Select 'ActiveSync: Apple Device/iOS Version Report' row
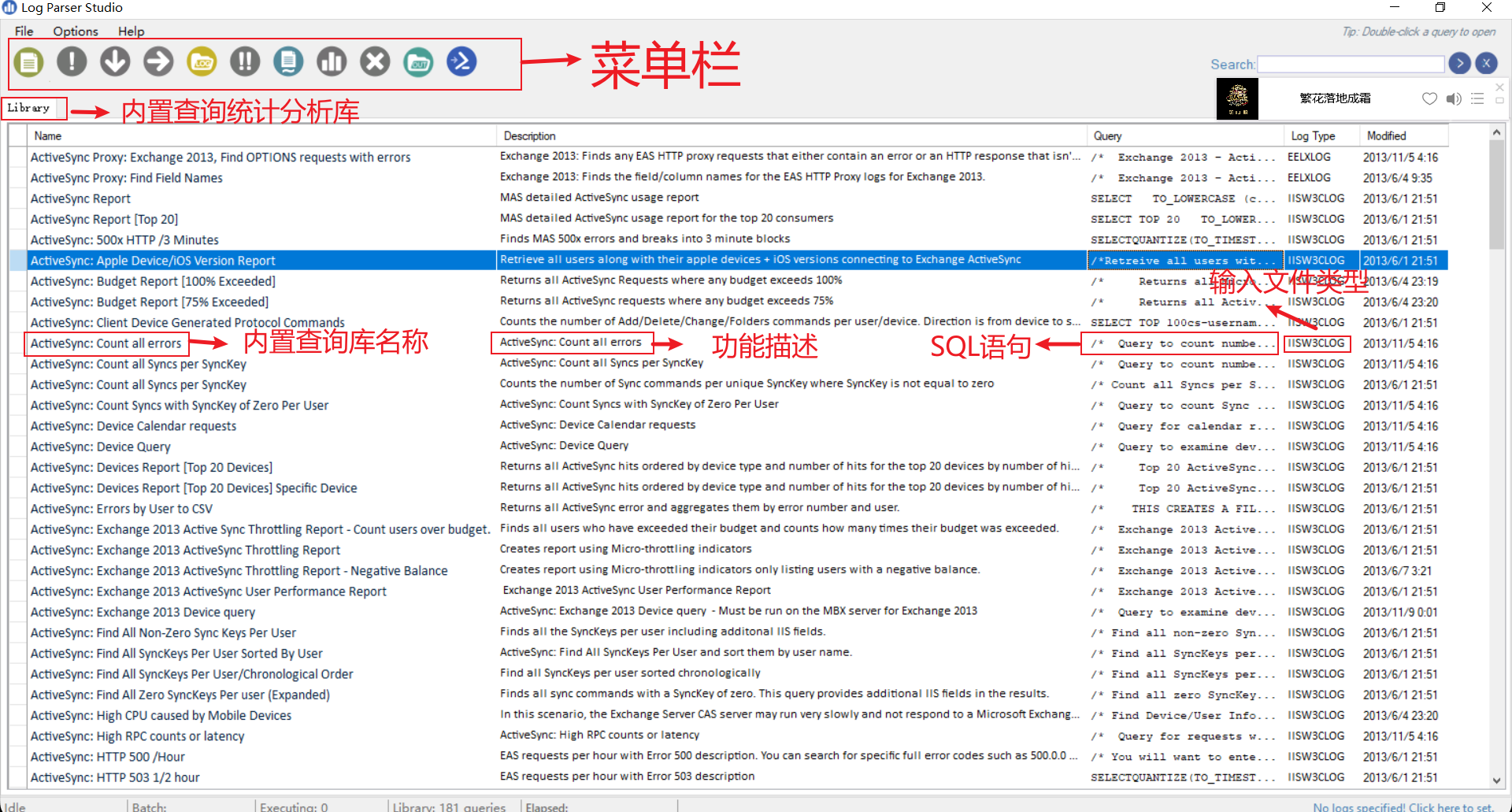The image size is (1512, 812). click(x=728, y=261)
